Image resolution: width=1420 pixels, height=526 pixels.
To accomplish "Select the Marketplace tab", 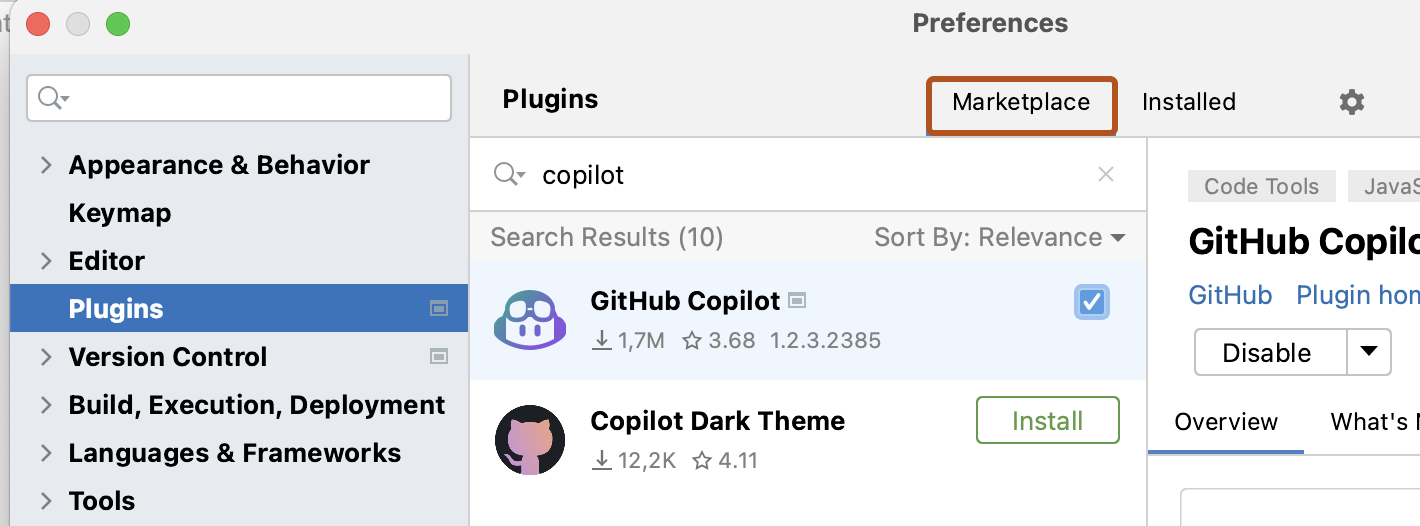I will point(1021,104).
